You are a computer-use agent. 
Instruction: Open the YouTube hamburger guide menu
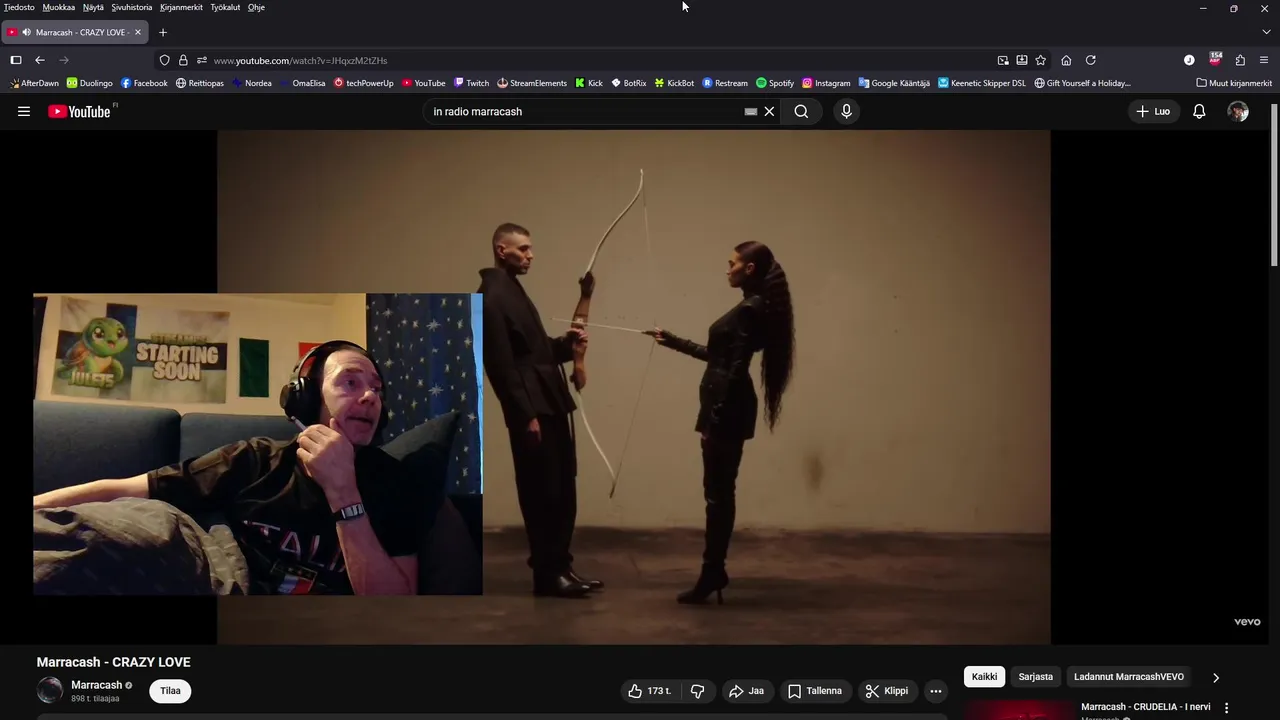click(x=24, y=111)
